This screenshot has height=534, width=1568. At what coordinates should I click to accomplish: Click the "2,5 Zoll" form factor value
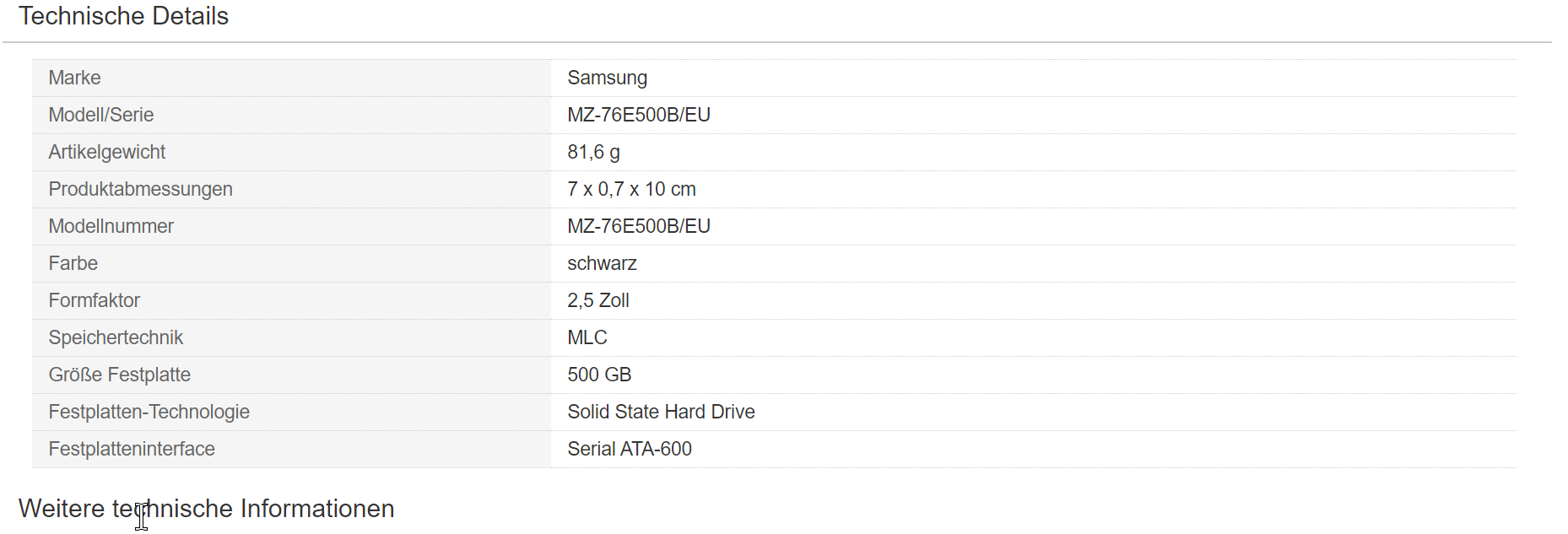pos(598,300)
